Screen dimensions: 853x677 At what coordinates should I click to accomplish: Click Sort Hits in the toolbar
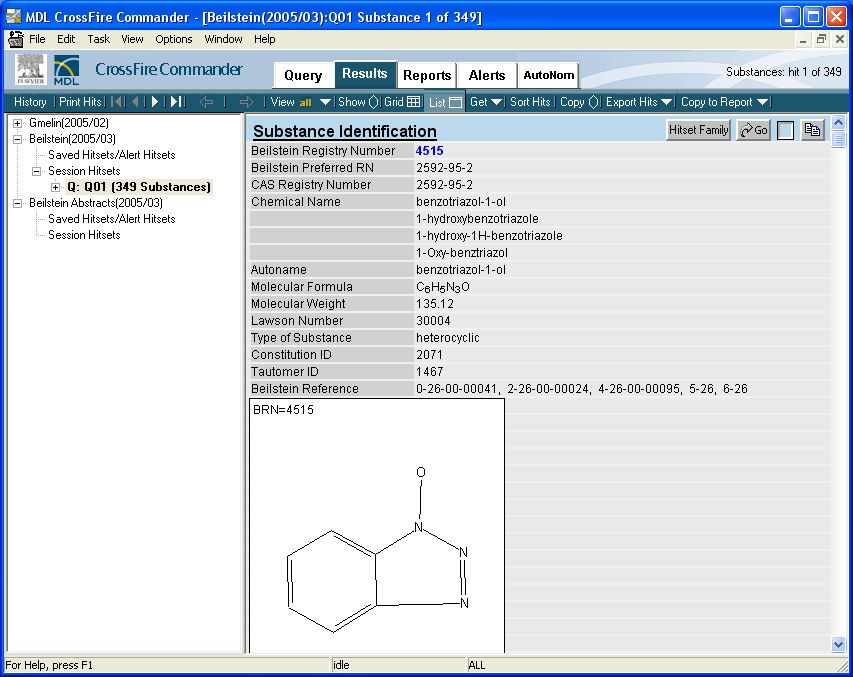[530, 102]
